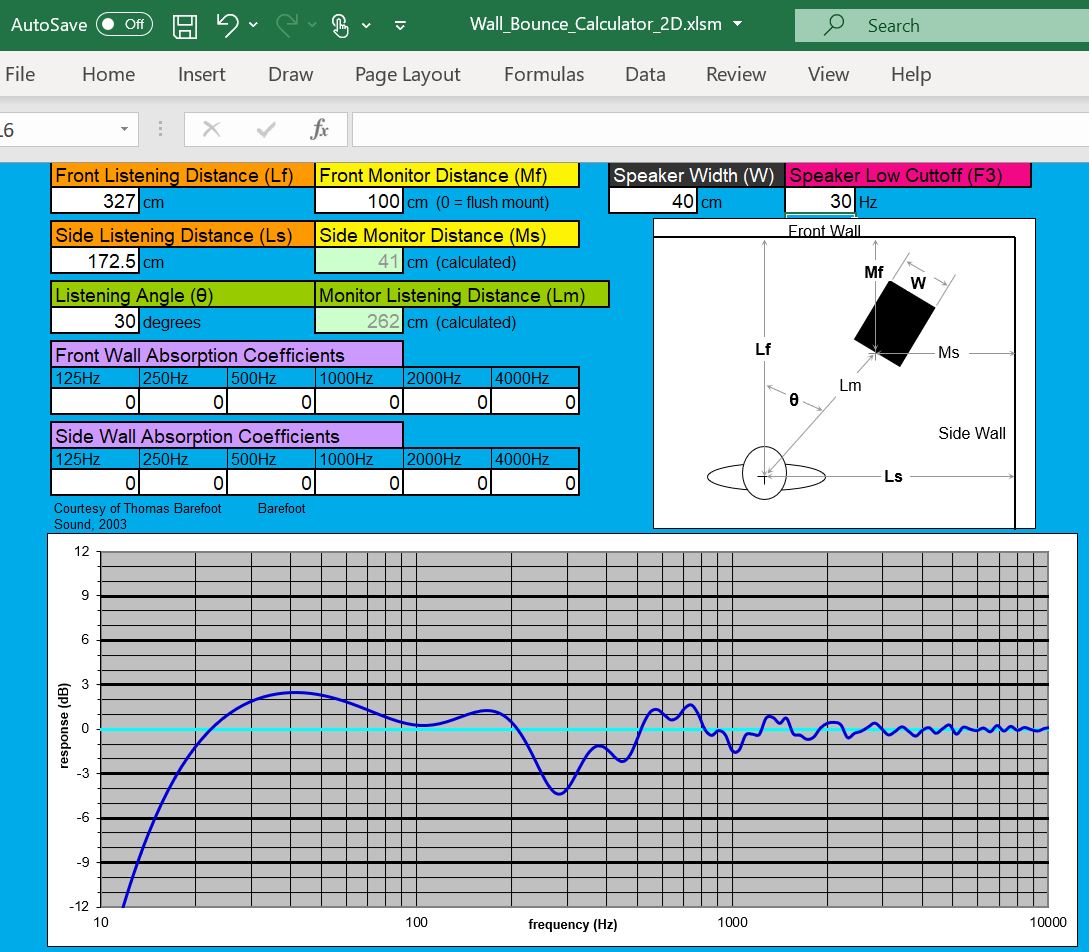
Task: Open the Customize Quick Access Toolbar dropdown
Action: 401,25
